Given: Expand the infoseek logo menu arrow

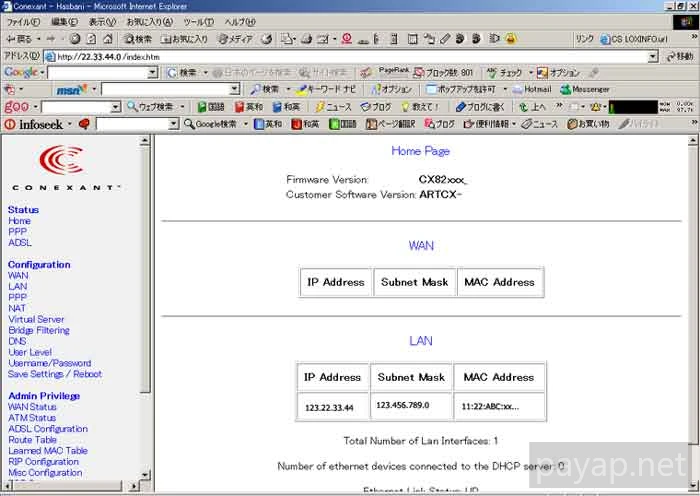Looking at the screenshot, I should [x=70, y=124].
